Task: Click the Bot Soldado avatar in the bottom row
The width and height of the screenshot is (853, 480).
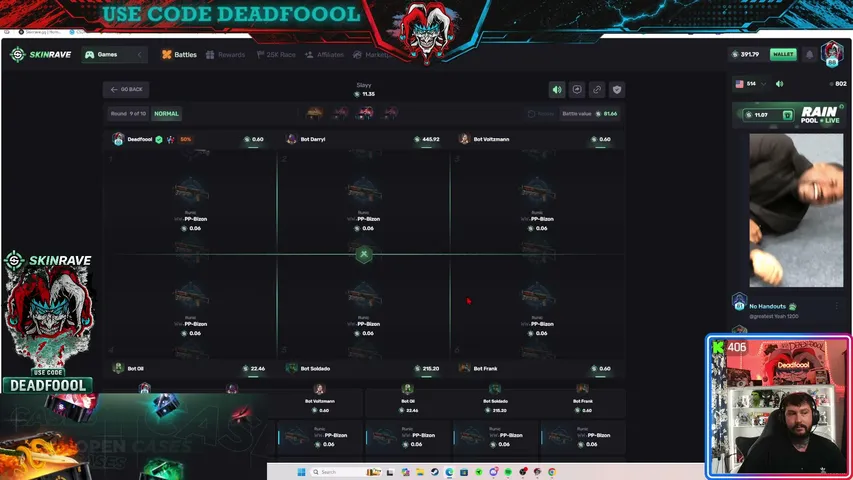Action: pos(292,368)
